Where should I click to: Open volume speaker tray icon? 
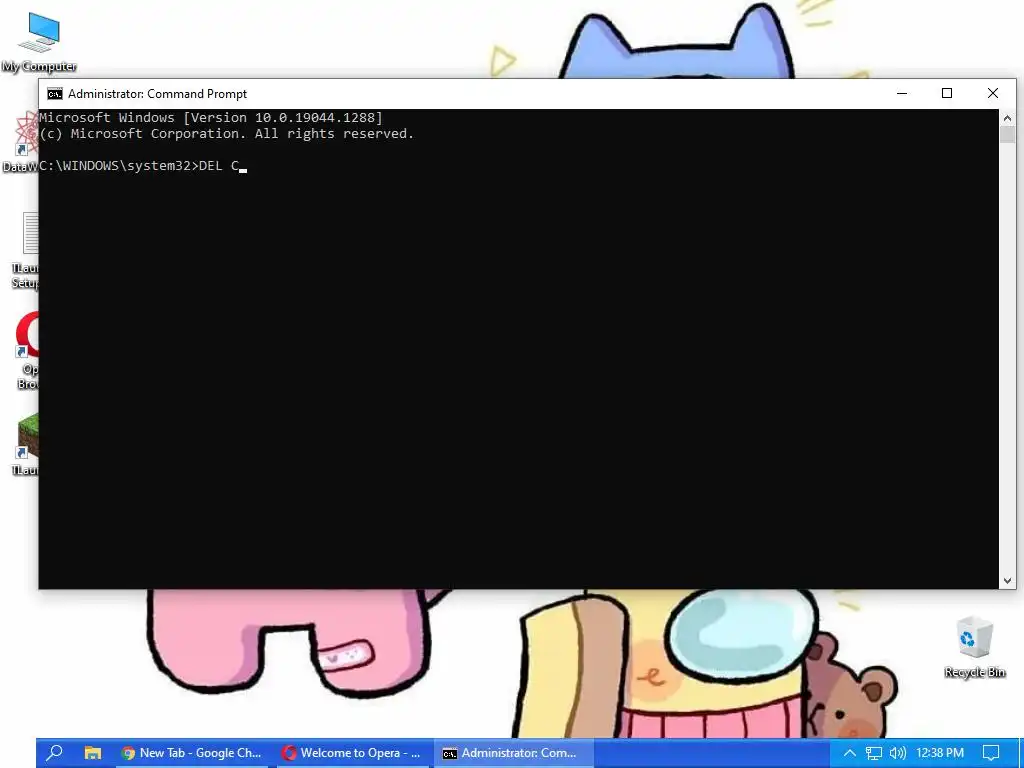pyautogui.click(x=898, y=753)
